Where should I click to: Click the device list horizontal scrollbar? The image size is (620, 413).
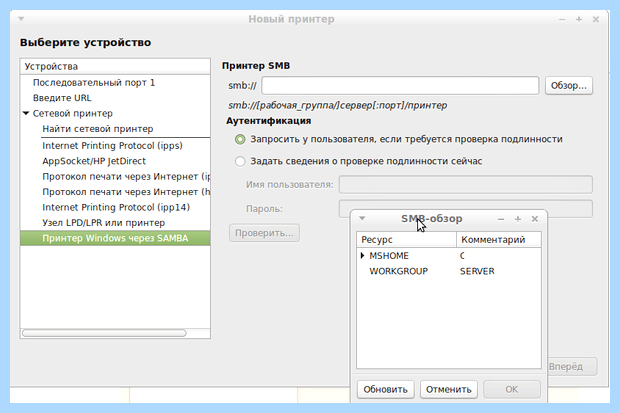coord(104,333)
